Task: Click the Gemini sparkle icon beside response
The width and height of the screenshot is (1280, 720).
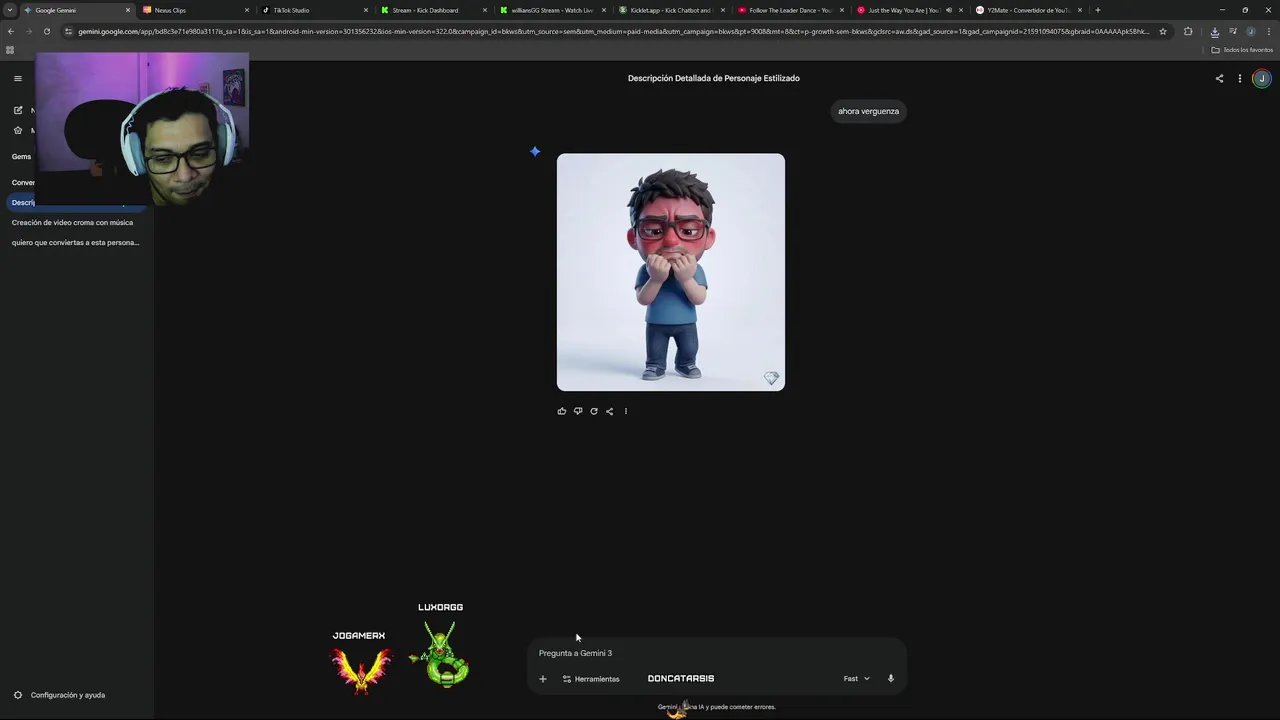Action: coord(535,151)
